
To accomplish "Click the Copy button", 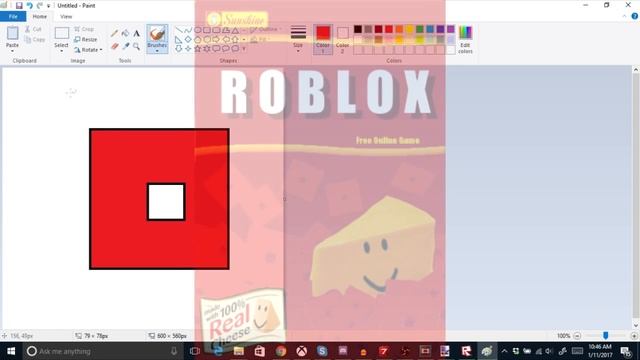I will click(x=35, y=40).
